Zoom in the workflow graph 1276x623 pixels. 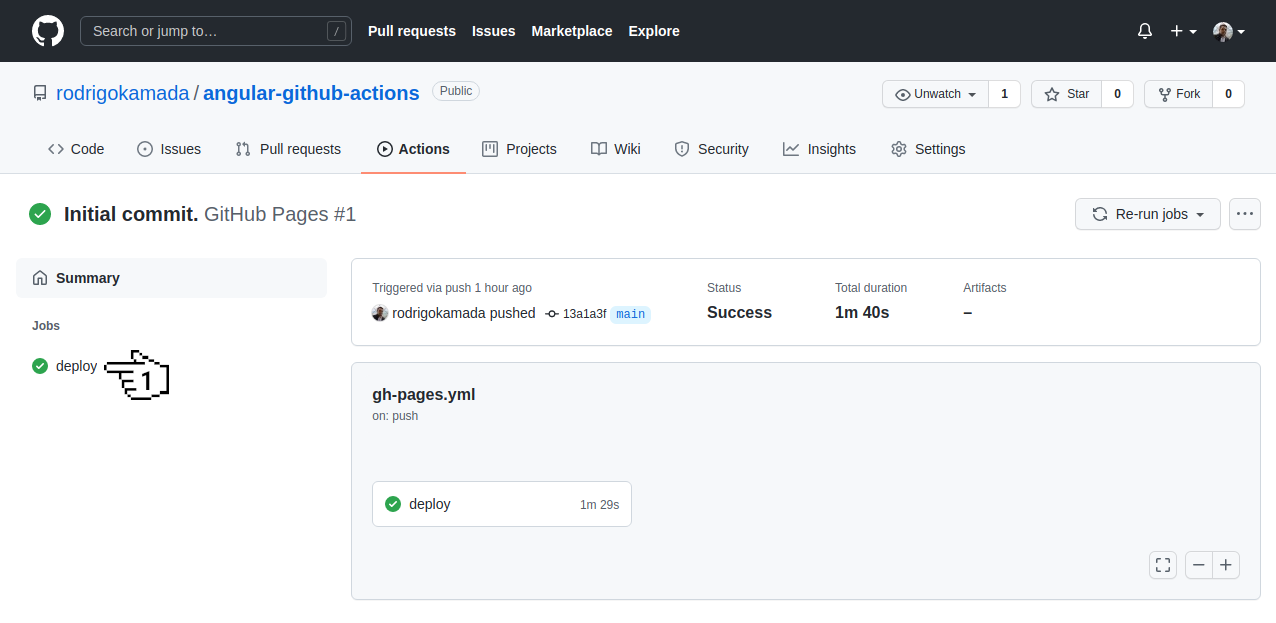click(1226, 565)
